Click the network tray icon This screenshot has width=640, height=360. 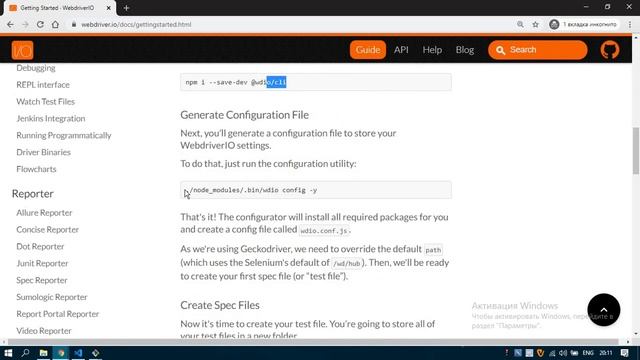(x=552, y=353)
